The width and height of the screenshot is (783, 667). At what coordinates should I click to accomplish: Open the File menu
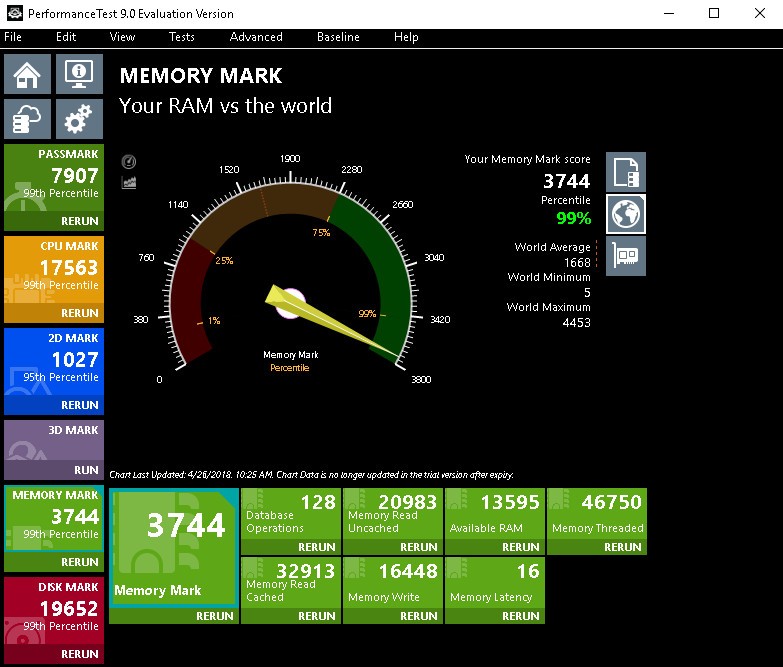click(13, 37)
